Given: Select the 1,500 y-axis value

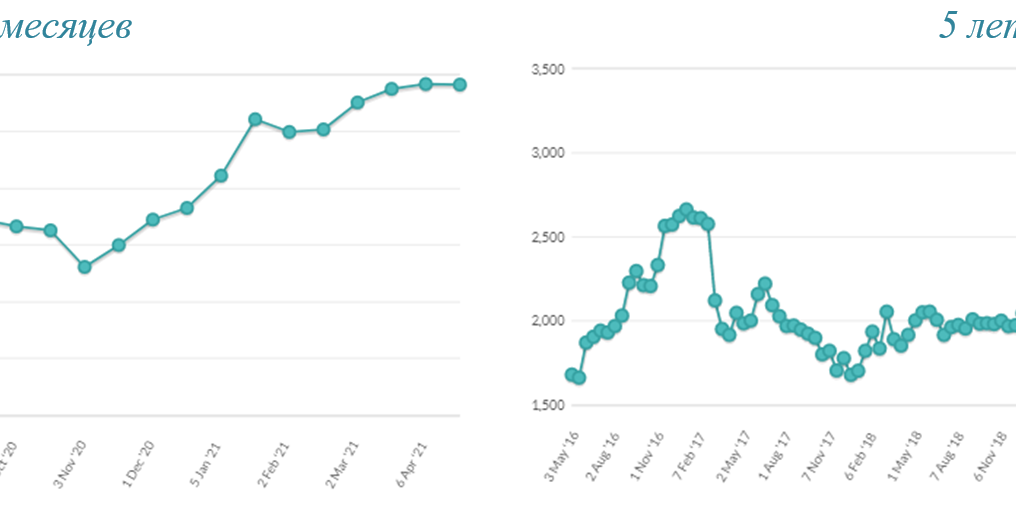Looking at the screenshot, I should tap(547, 405).
